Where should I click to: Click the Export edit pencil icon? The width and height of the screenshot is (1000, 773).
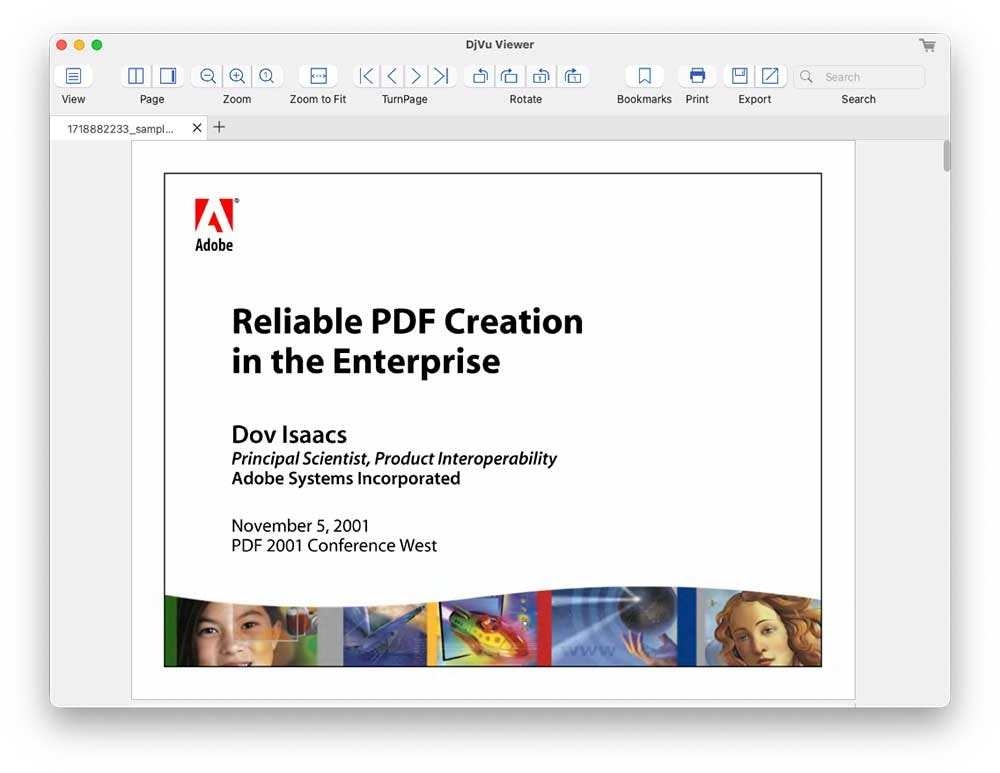770,77
